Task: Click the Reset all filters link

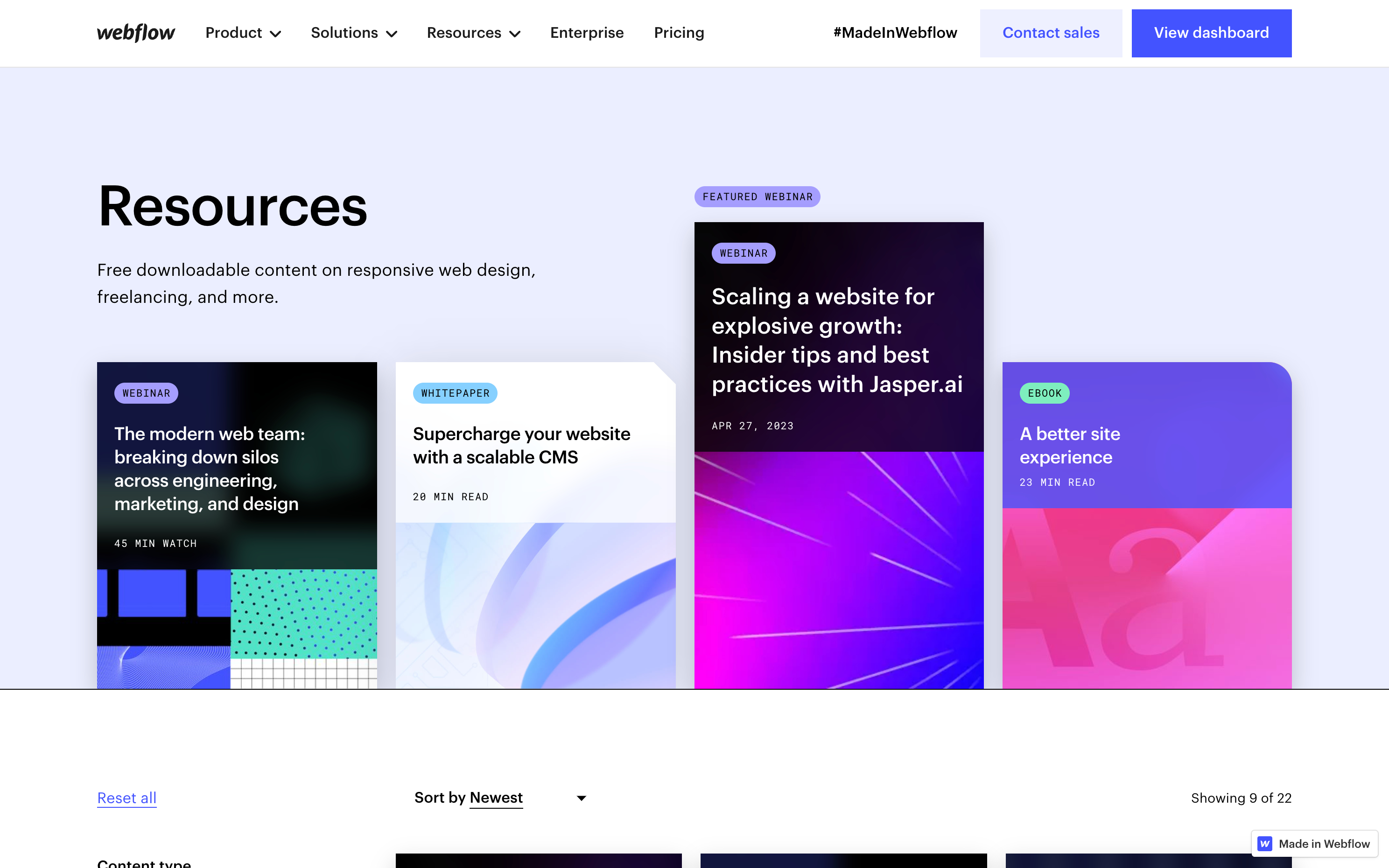Action: point(127,798)
